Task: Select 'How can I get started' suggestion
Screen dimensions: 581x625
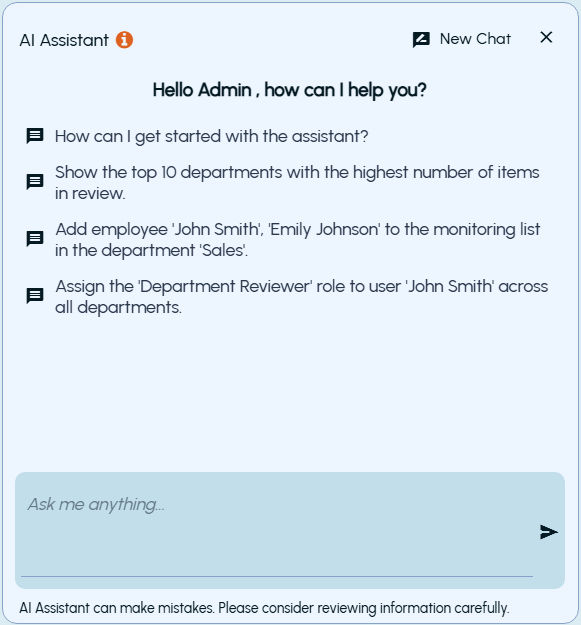Action: coord(212,136)
